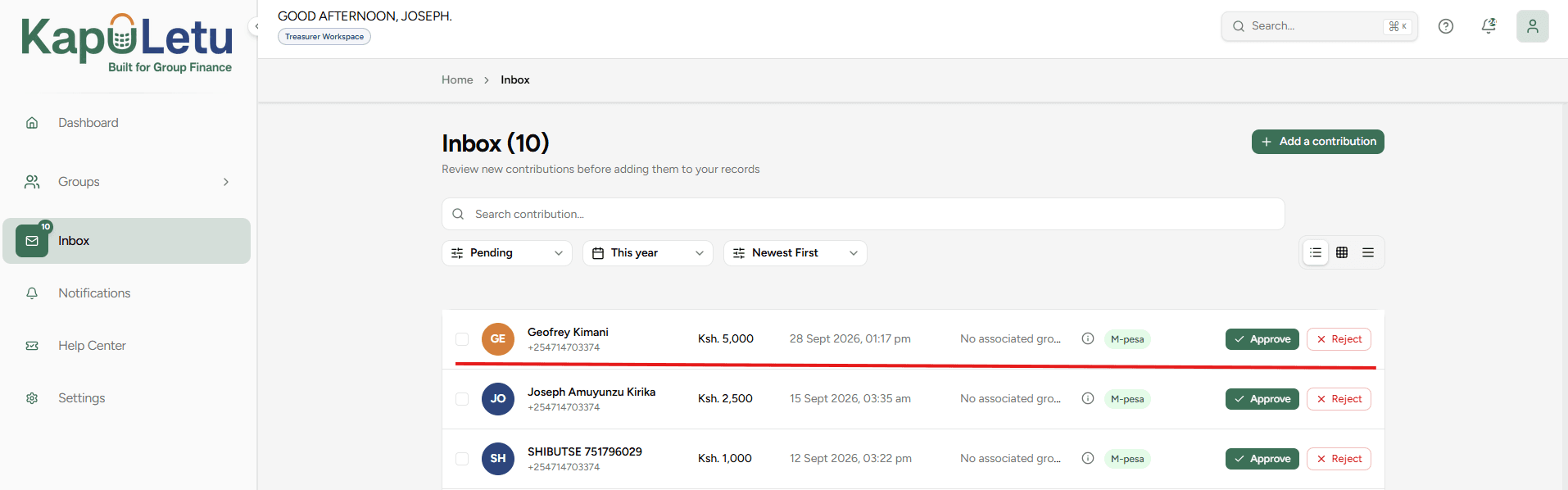
Task: Reject Geofrey Kimani's contribution
Action: click(1339, 339)
